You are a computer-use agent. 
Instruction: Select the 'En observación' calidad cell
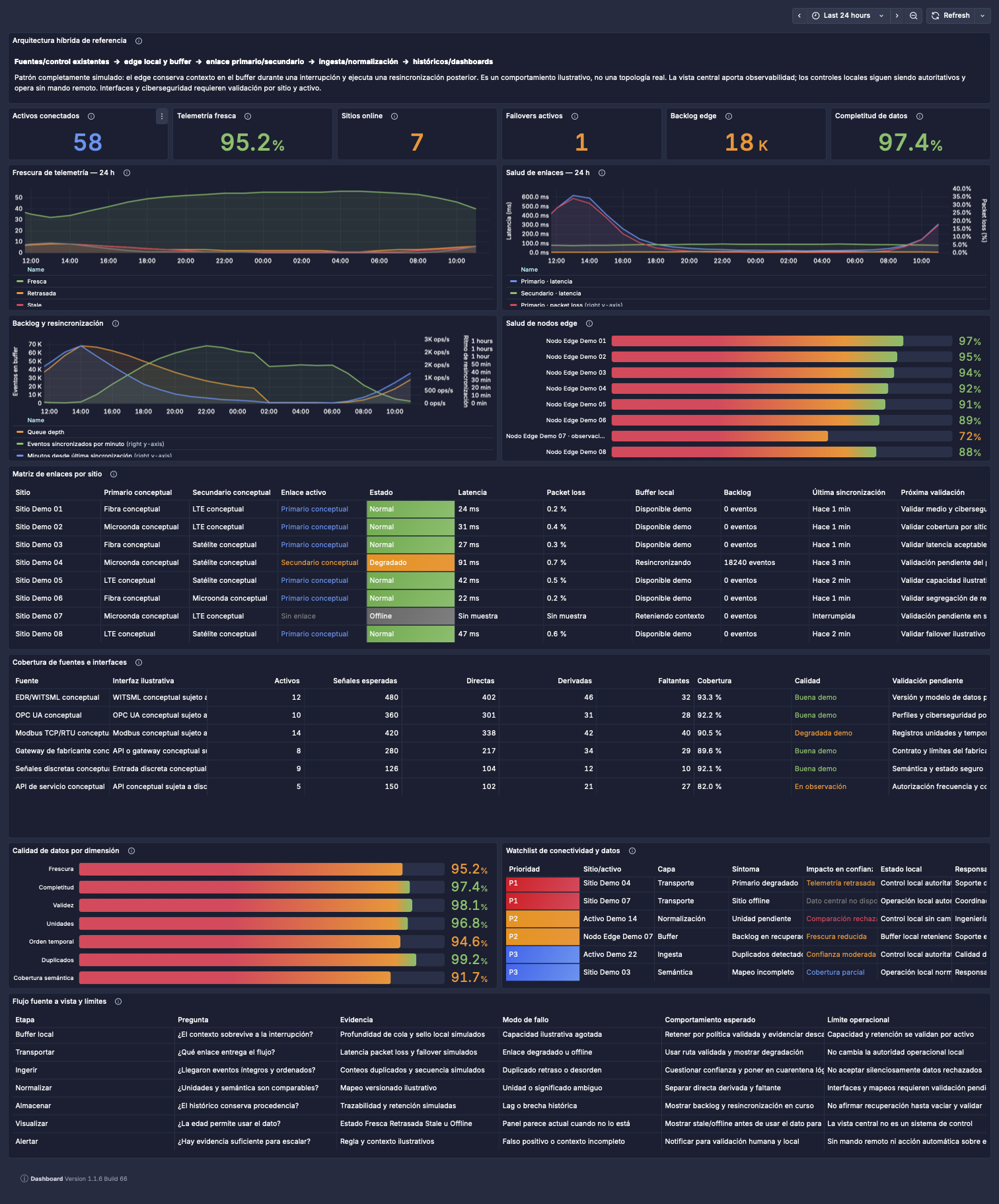(x=821, y=787)
